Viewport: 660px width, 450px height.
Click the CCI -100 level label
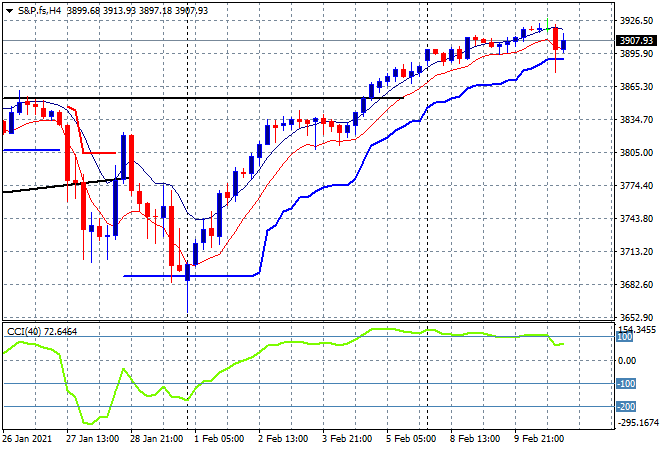[626, 383]
